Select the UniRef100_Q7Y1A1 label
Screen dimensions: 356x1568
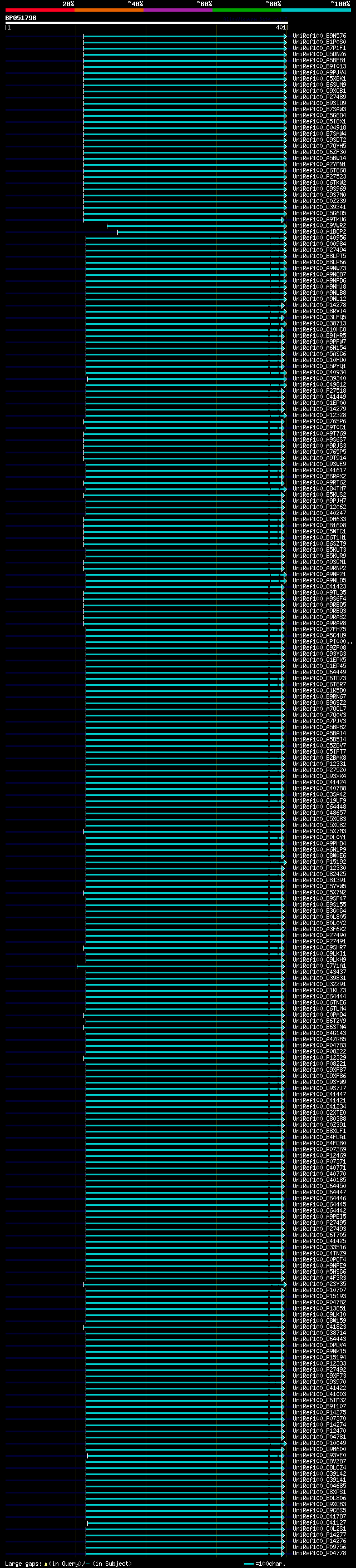pos(319,966)
